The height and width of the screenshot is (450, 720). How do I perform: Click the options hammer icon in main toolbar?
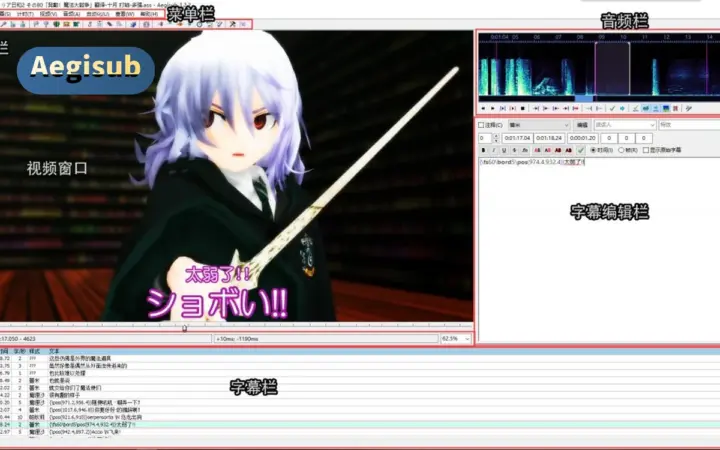232,24
